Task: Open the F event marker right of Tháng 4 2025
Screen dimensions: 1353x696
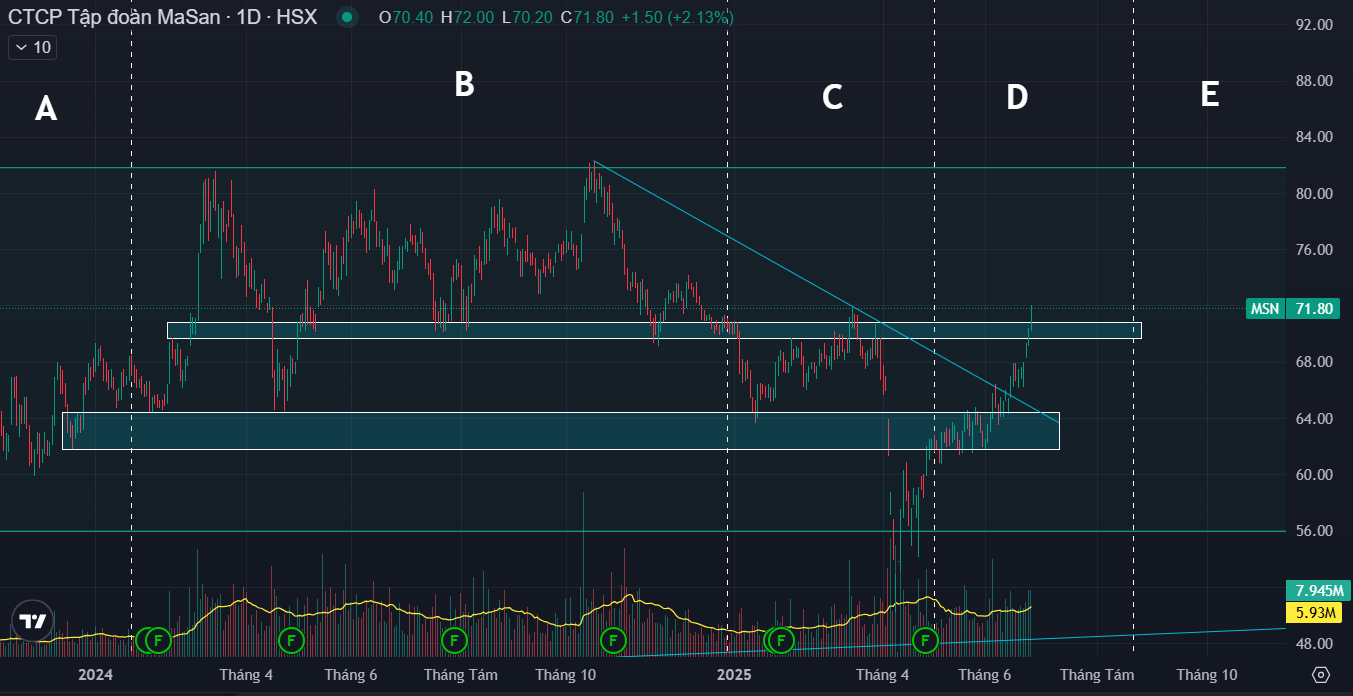Action: click(926, 639)
